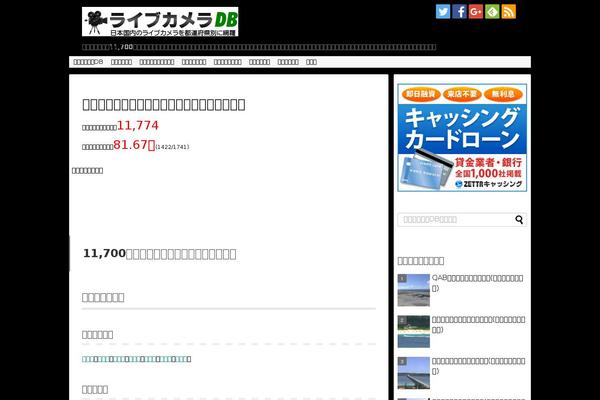
Task: Open the orange RSS feed icon
Action: 509,11
